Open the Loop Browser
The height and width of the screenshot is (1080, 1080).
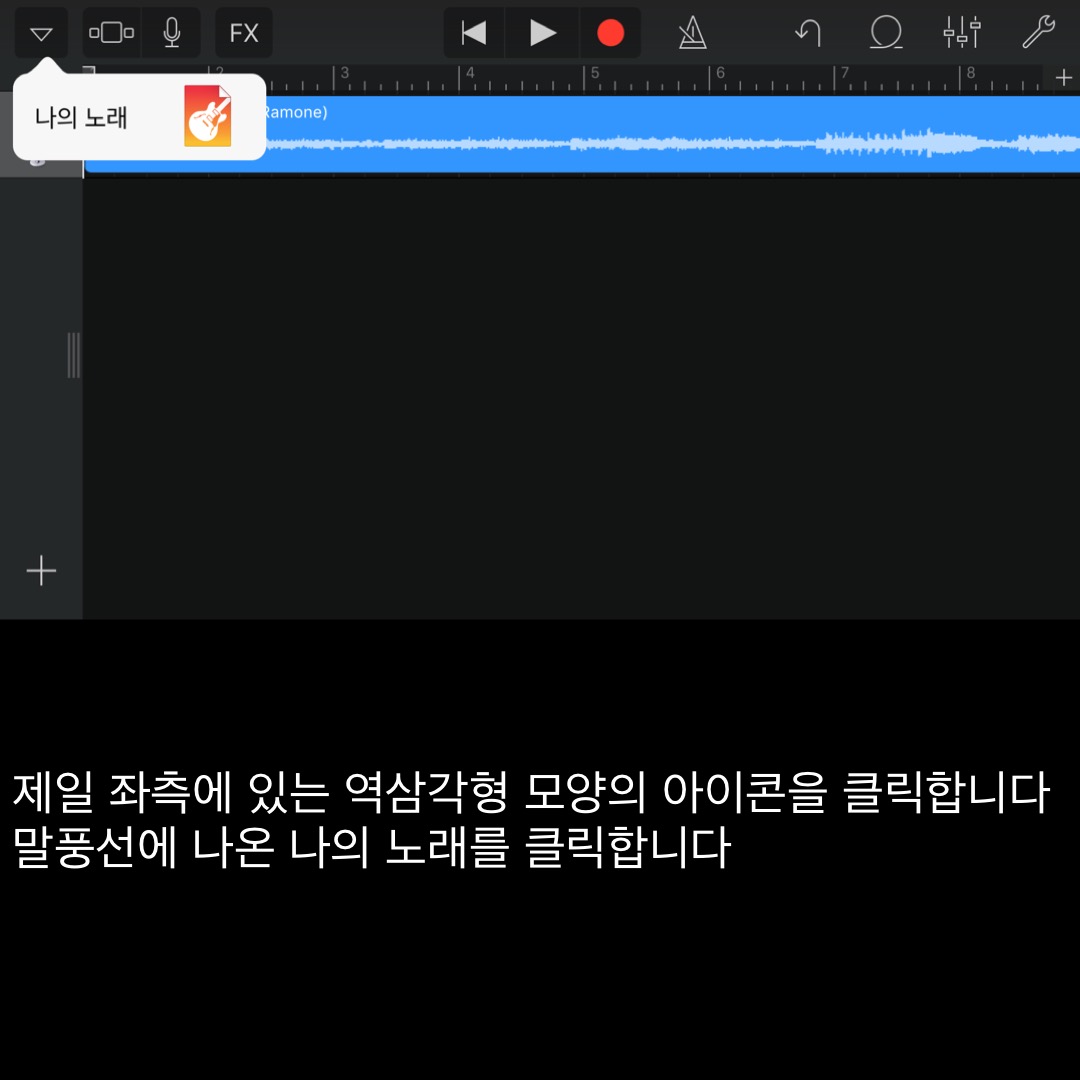click(x=886, y=32)
